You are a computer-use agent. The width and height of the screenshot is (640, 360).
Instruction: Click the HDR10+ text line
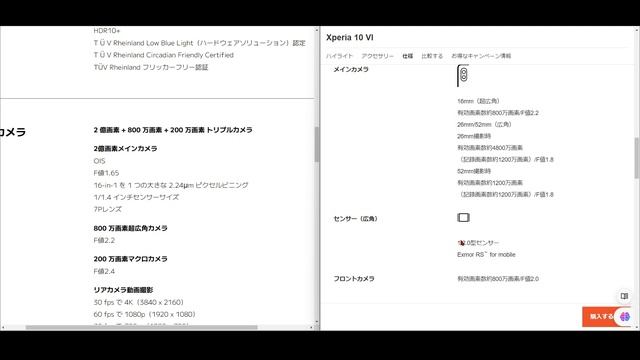107,31
